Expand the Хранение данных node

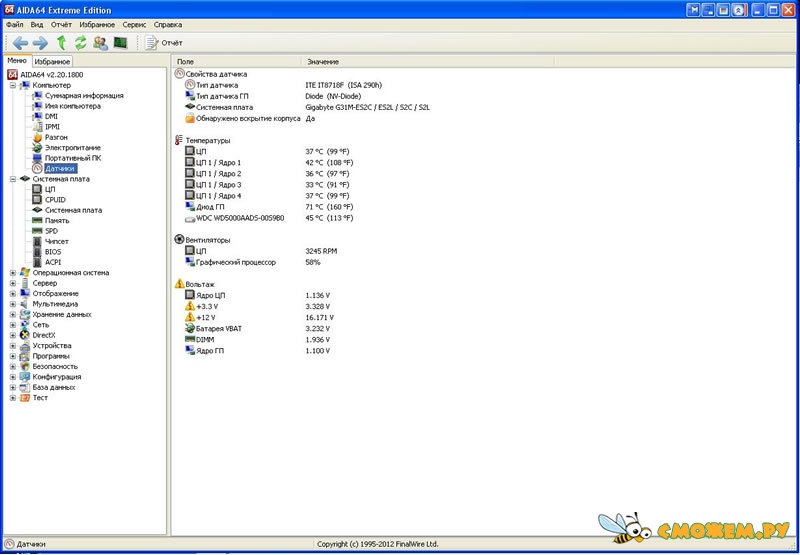[x=13, y=314]
